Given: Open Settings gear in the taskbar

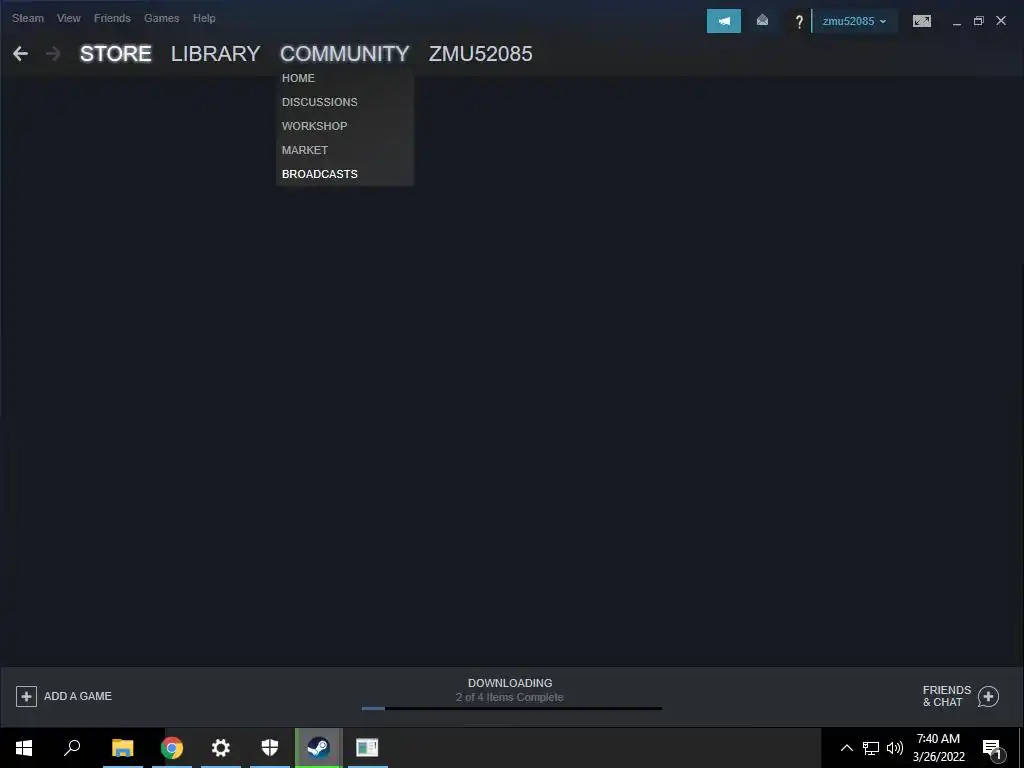Looking at the screenshot, I should tap(221, 748).
